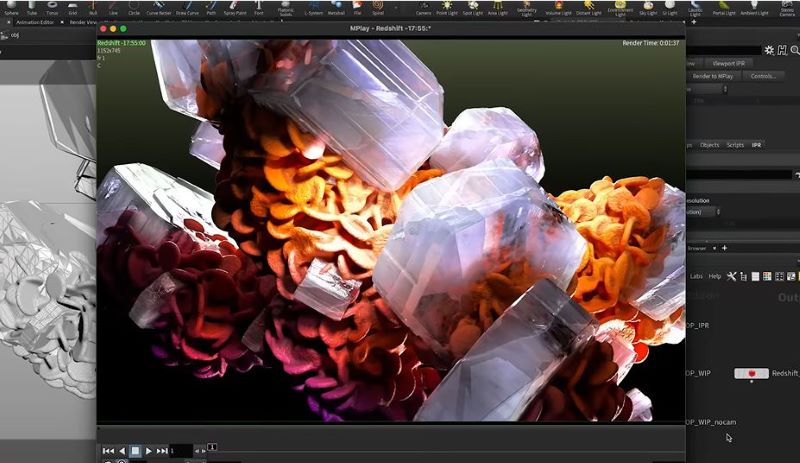Image resolution: width=800 pixels, height=463 pixels.
Task: Click the H Houdini help icon
Action: (782, 50)
